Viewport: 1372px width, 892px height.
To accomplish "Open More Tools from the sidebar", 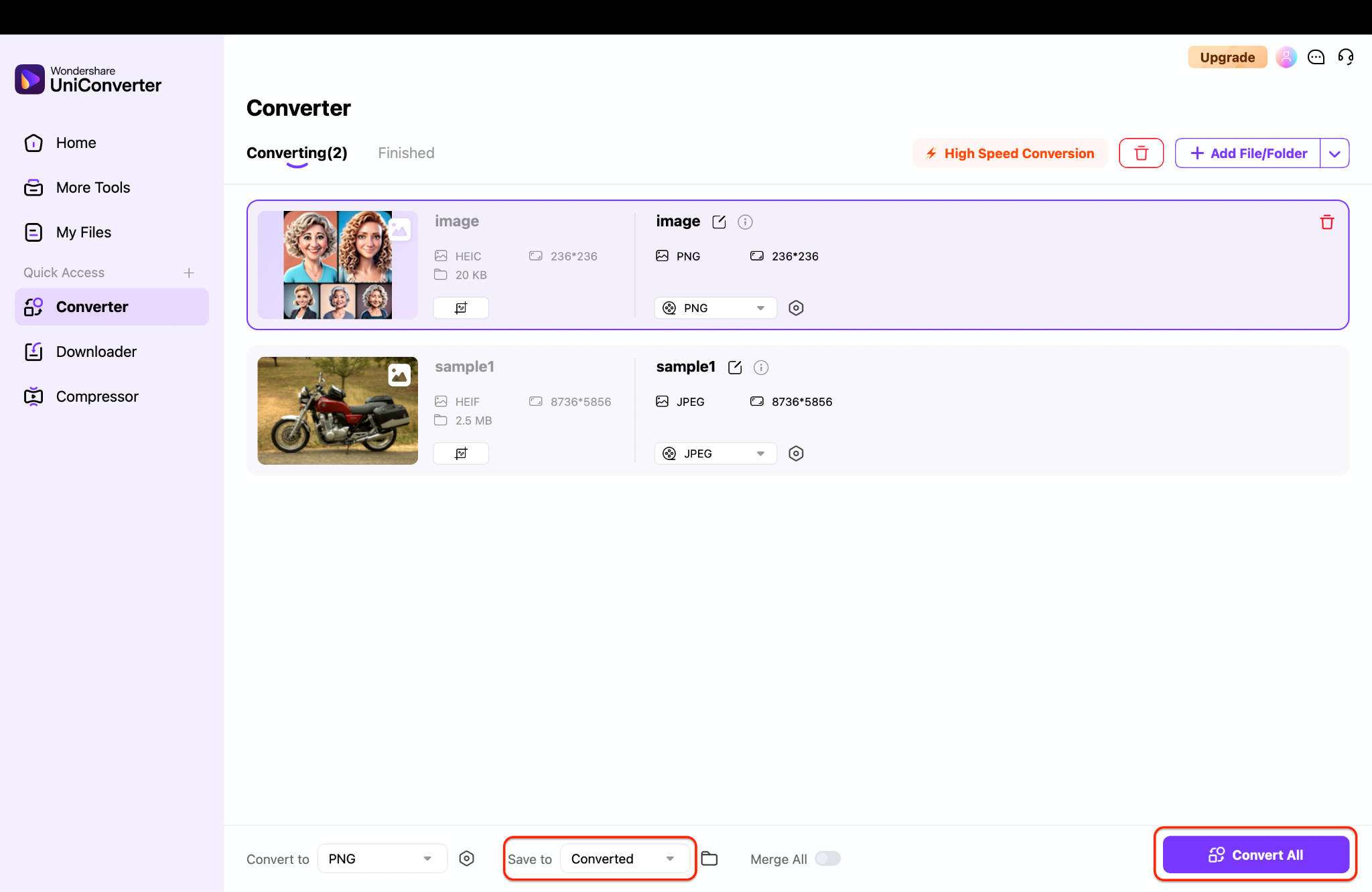I will (x=93, y=188).
